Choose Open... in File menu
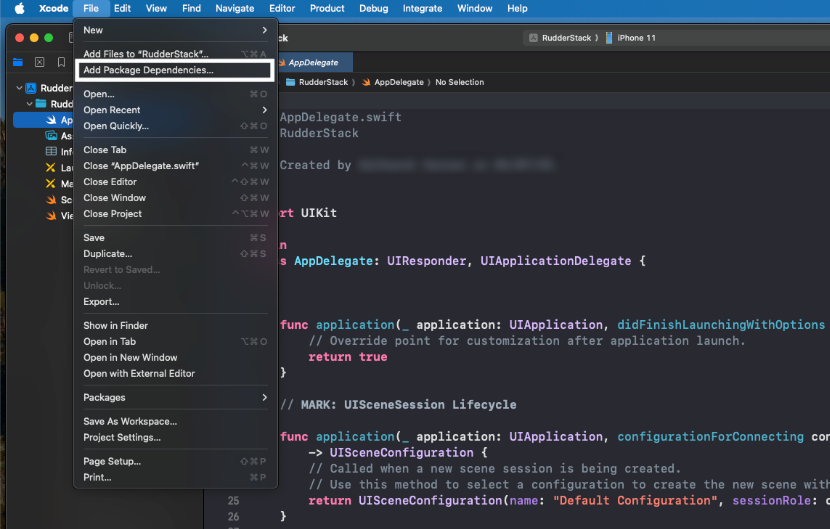830x529 pixels. click(x=175, y=94)
